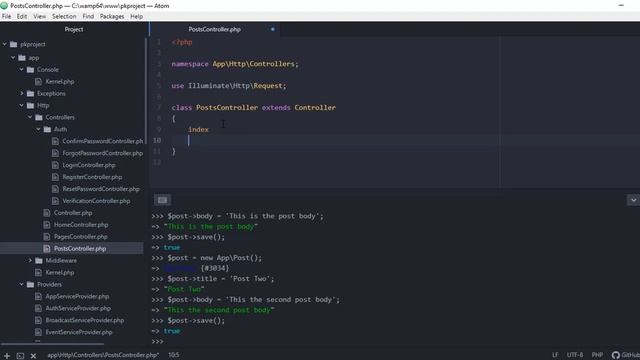Click terminal status icon in status bar

[x=20, y=356]
